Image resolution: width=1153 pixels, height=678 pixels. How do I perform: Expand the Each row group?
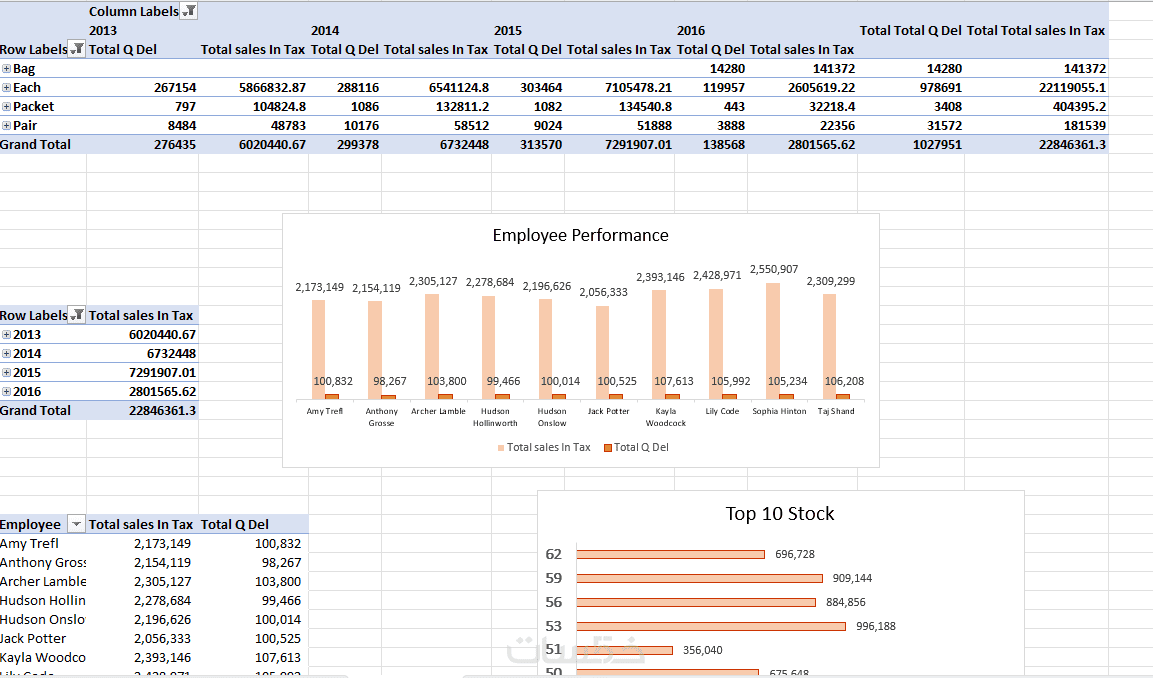7,88
